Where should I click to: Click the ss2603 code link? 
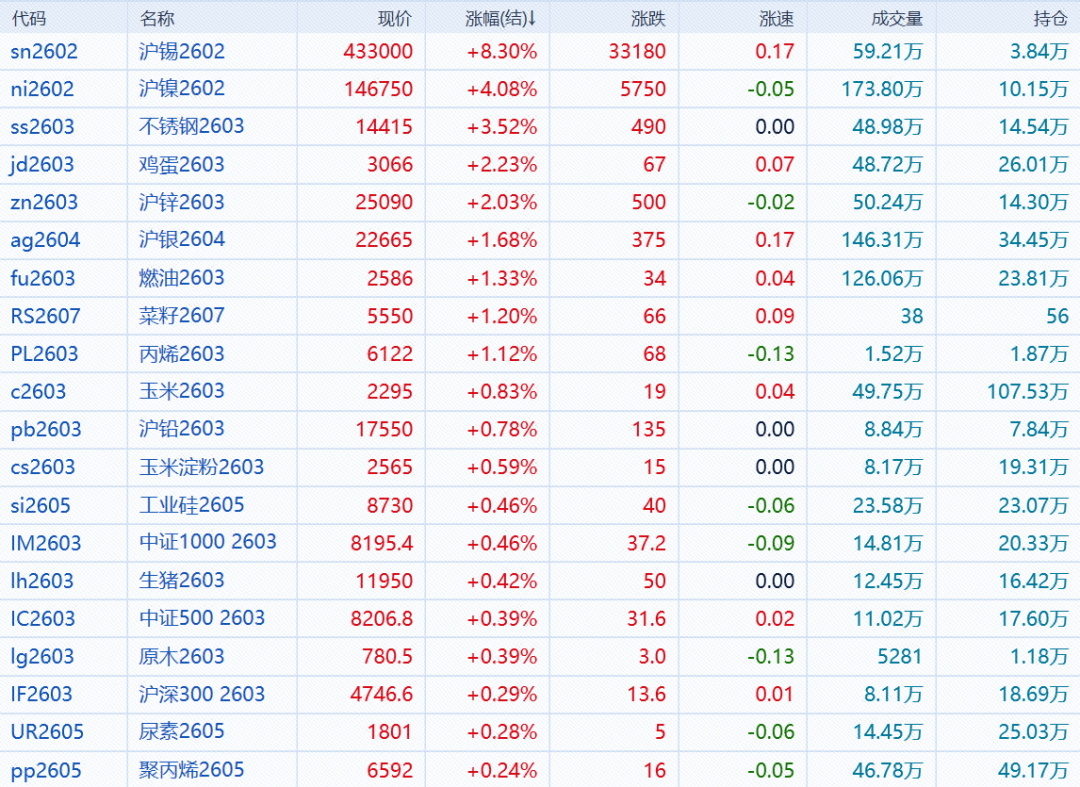coord(42,127)
